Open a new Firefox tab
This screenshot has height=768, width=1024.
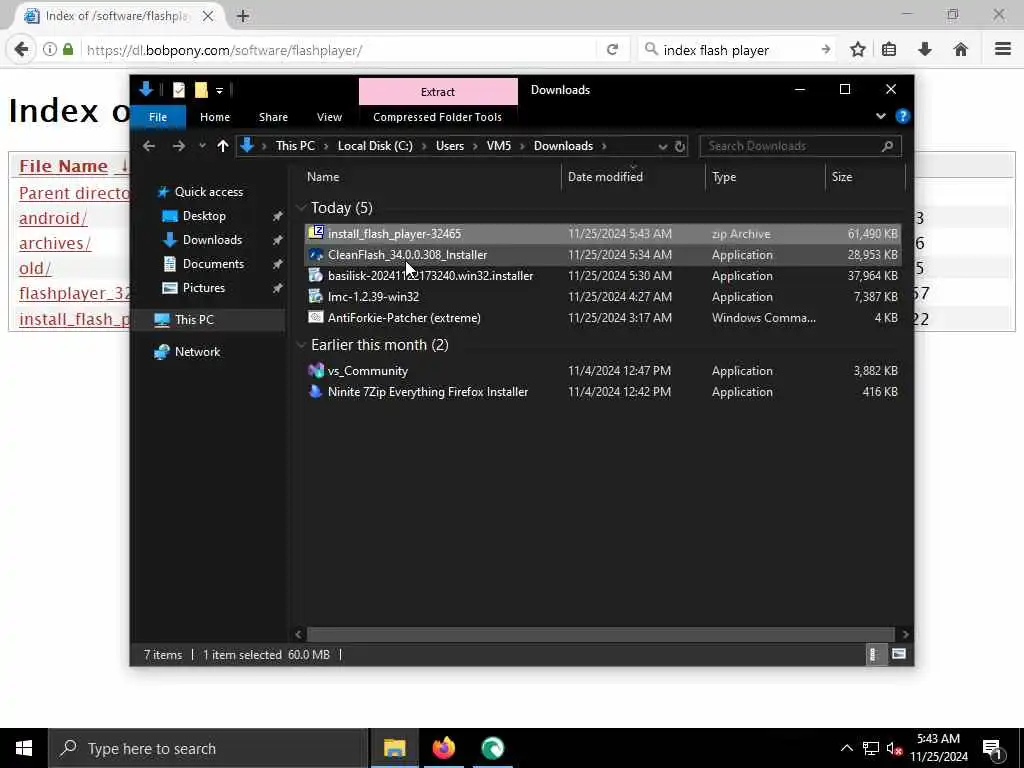point(243,16)
